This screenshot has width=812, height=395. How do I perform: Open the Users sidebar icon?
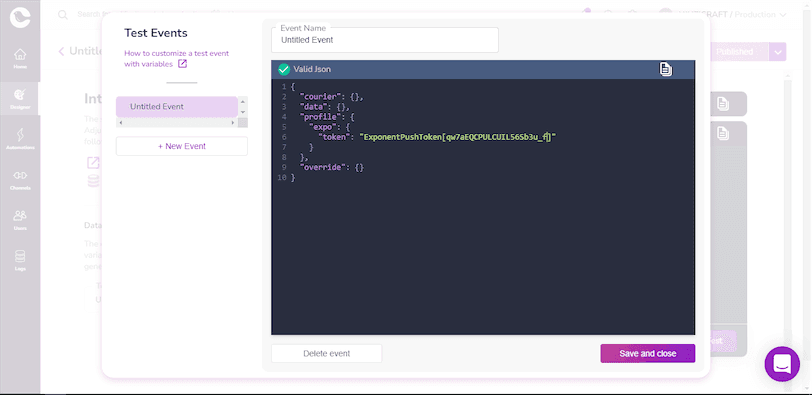click(x=20, y=220)
